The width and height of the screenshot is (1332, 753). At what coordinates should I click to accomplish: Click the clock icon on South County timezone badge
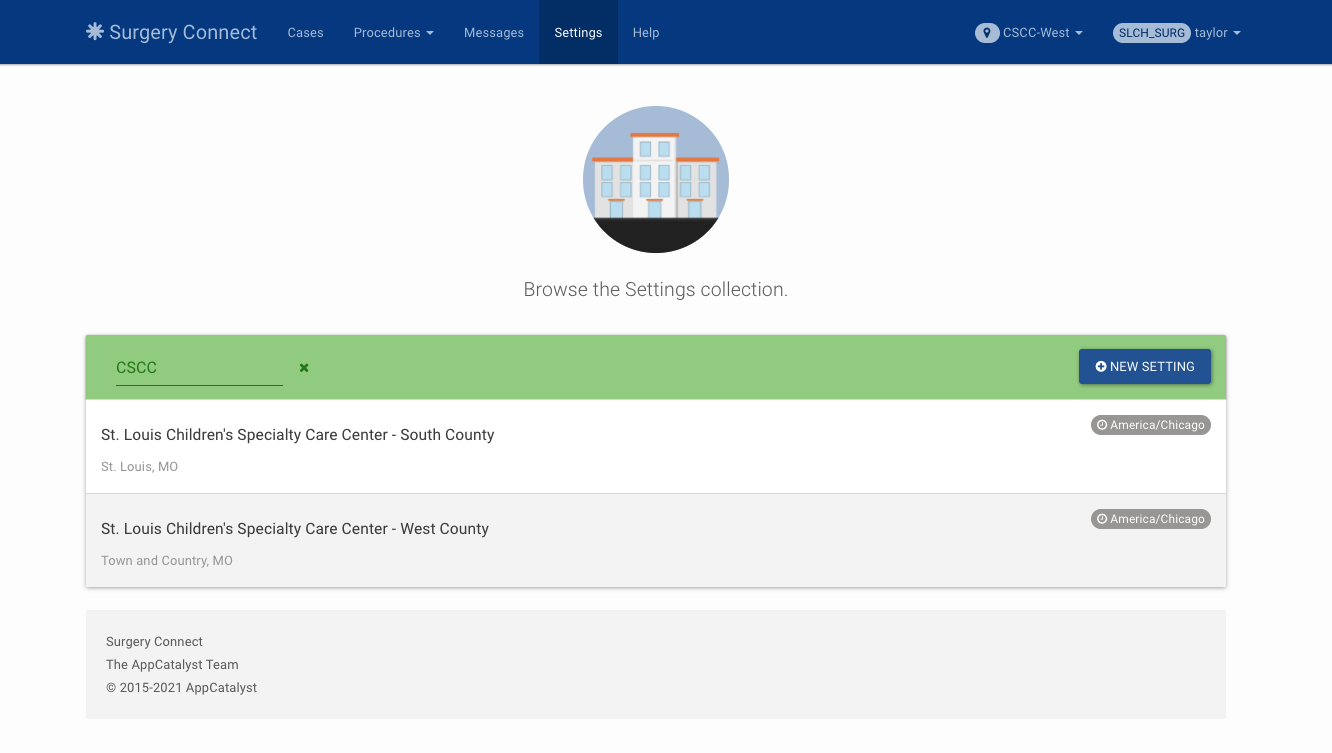1101,424
